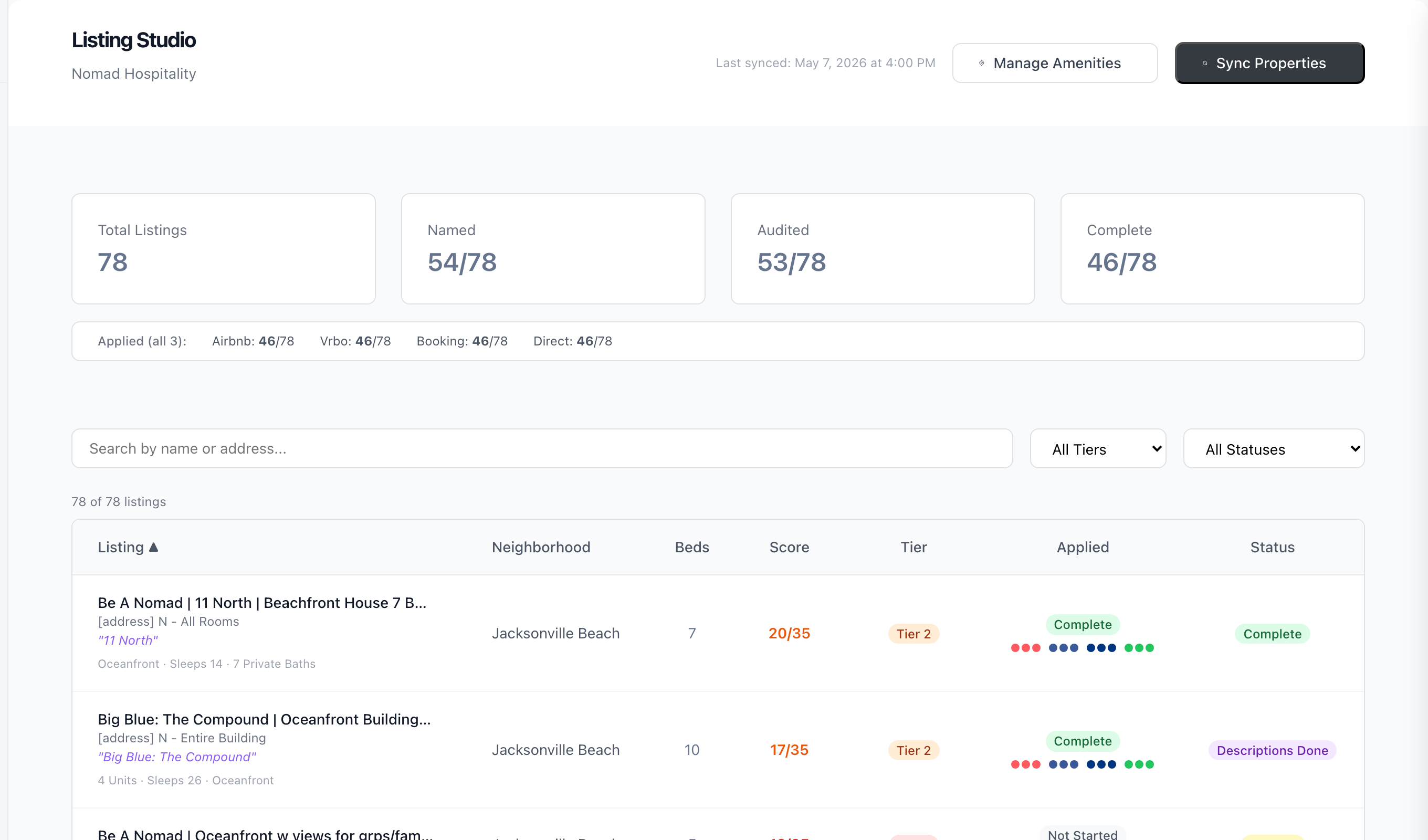Click the icon inside Manage Amenities button
This screenshot has height=840, width=1428.
click(981, 63)
